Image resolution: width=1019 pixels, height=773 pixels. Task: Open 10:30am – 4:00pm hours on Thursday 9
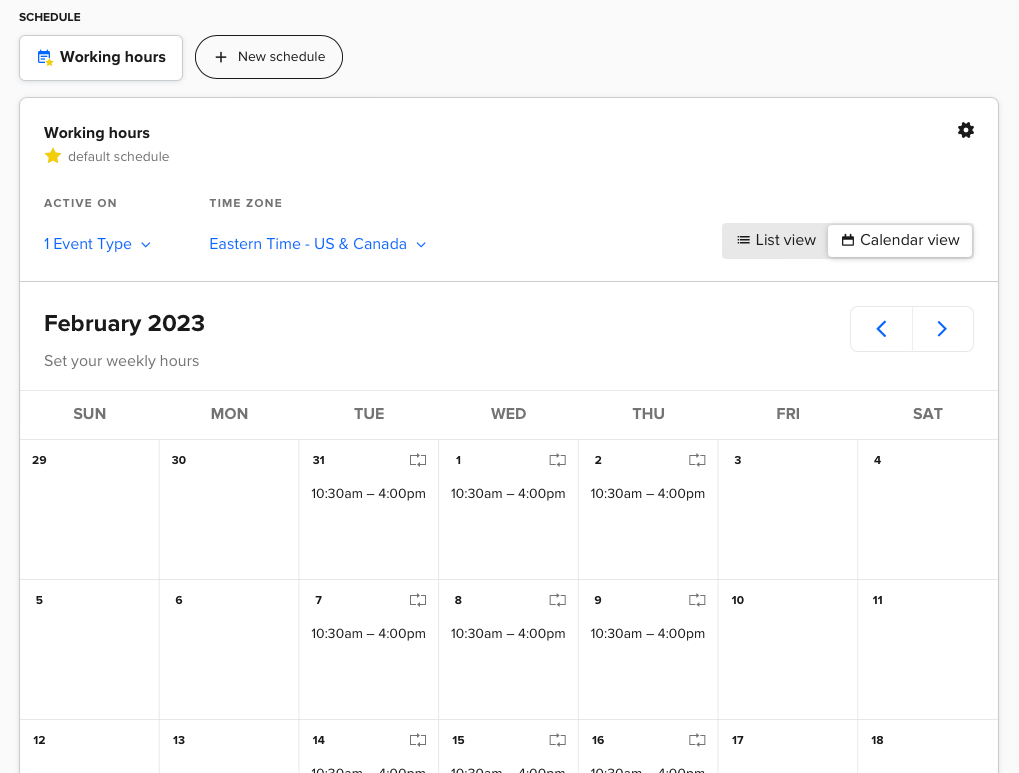click(648, 633)
